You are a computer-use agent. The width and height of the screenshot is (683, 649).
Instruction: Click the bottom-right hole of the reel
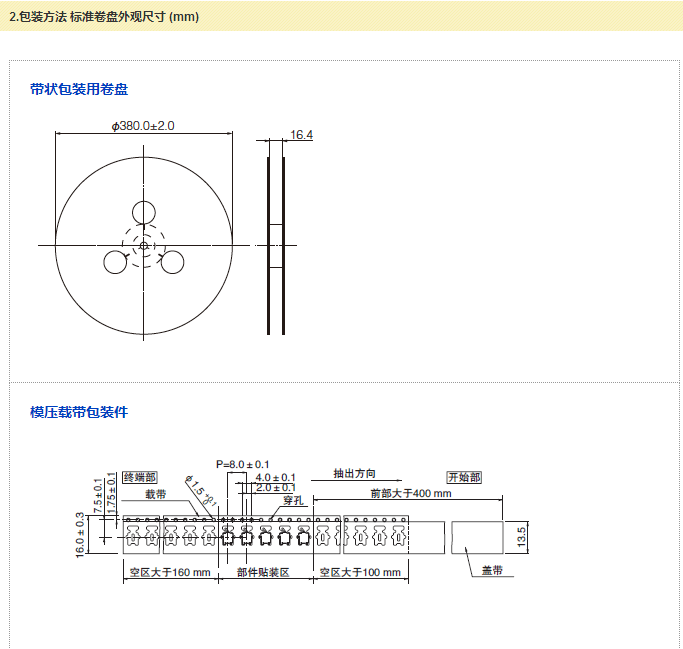click(172, 262)
